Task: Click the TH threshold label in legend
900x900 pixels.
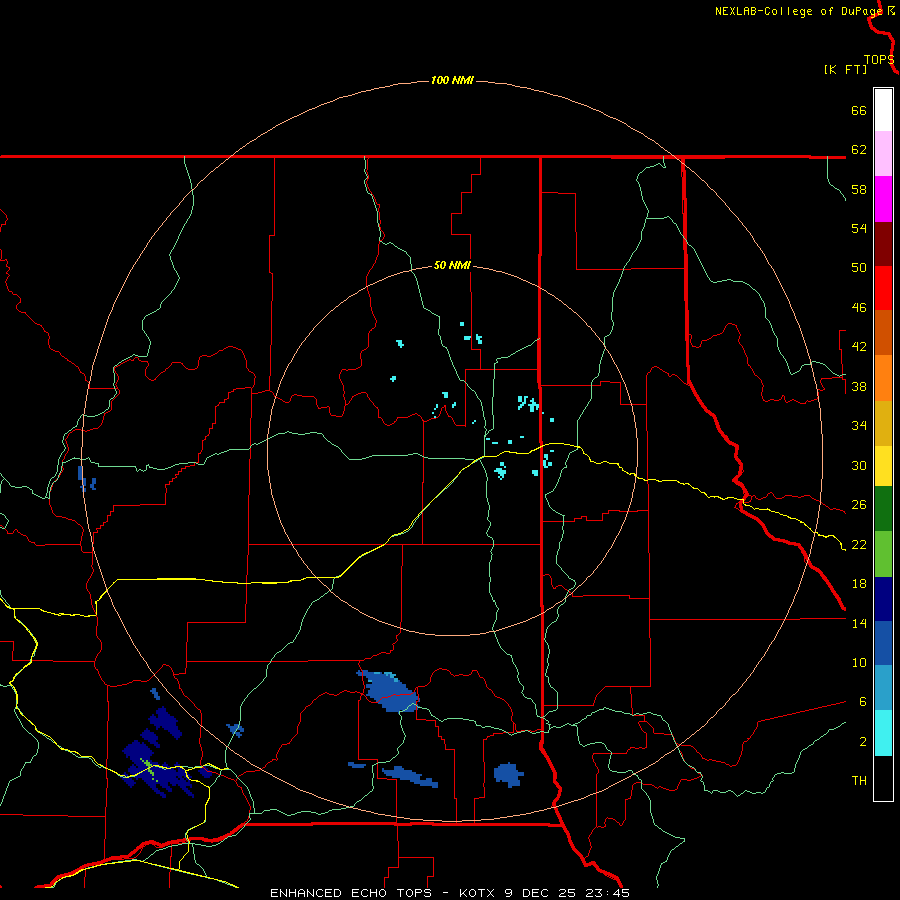Action: (859, 781)
